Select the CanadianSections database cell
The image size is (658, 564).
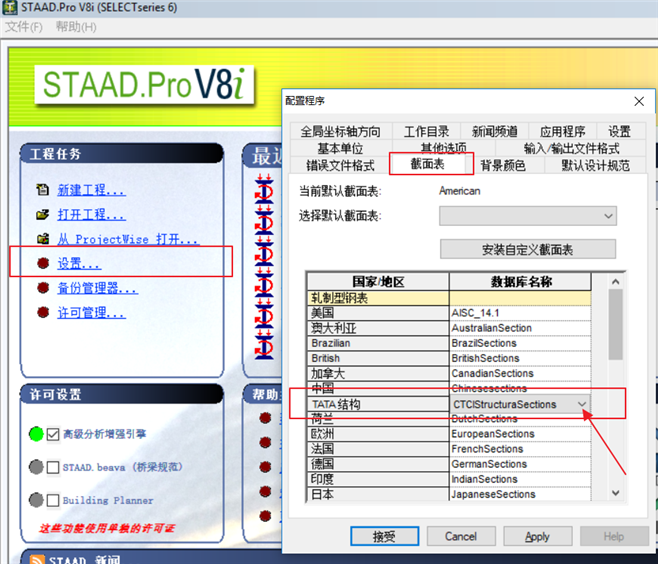click(x=520, y=373)
